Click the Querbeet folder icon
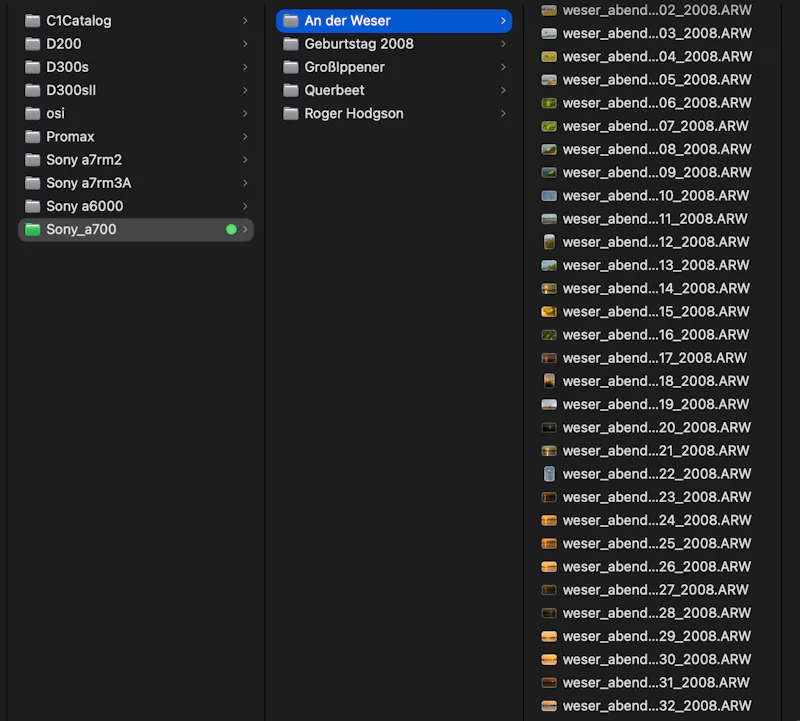Viewport: 800px width, 721px height. point(291,90)
